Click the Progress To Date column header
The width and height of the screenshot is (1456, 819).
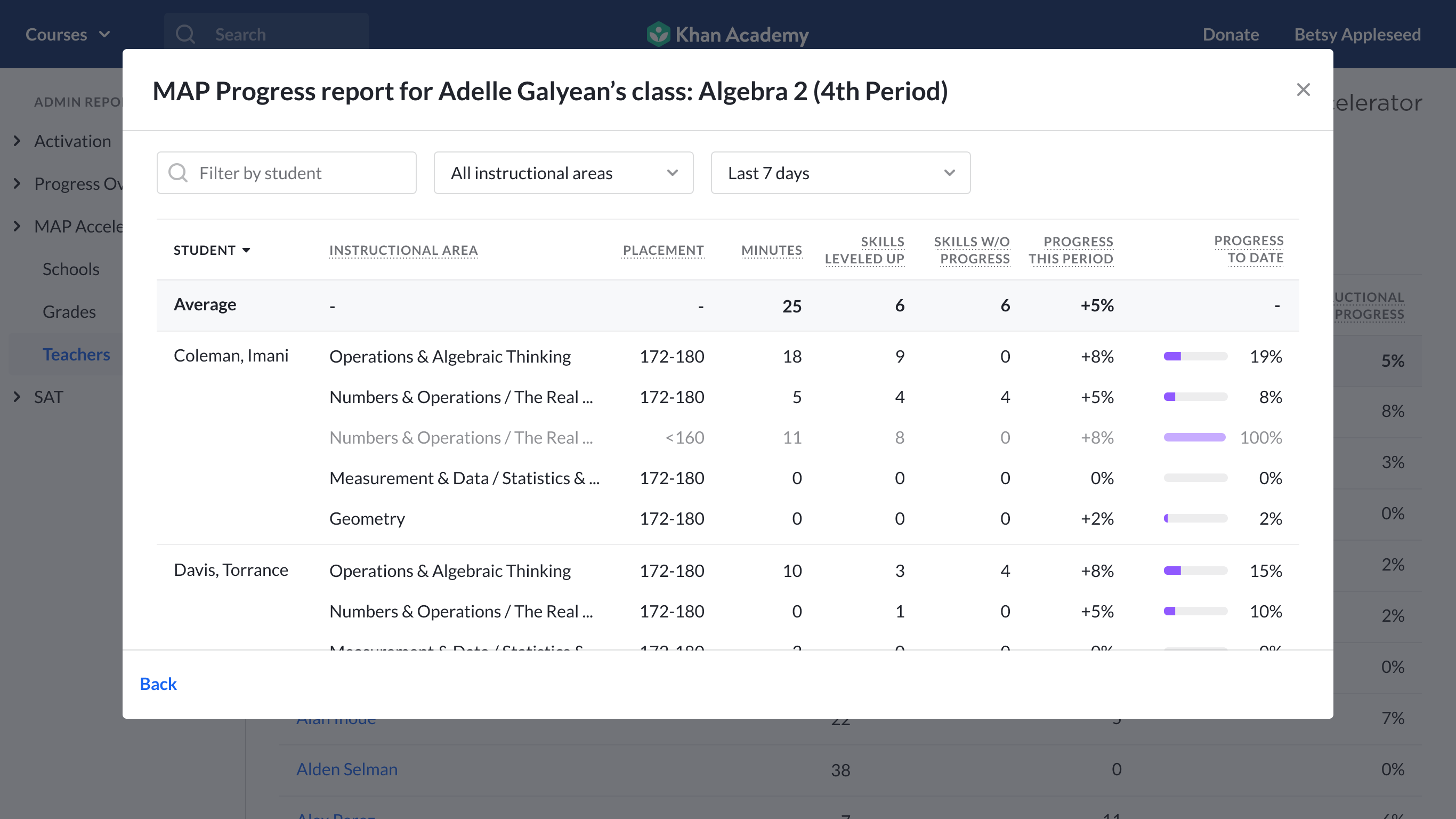click(x=1249, y=250)
